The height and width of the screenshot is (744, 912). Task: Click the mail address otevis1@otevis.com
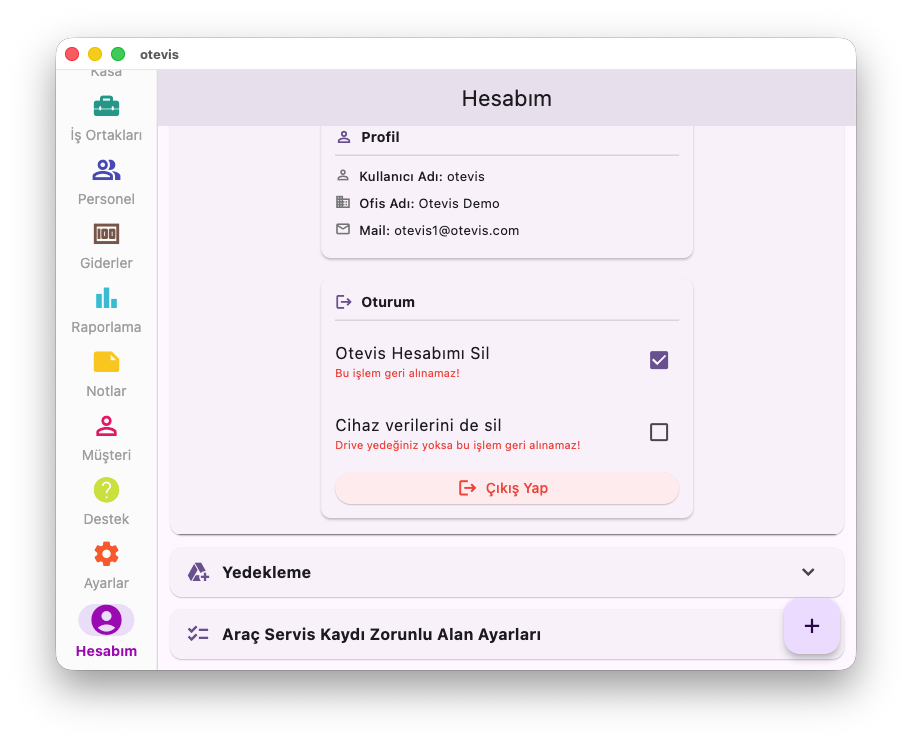[x=456, y=231]
